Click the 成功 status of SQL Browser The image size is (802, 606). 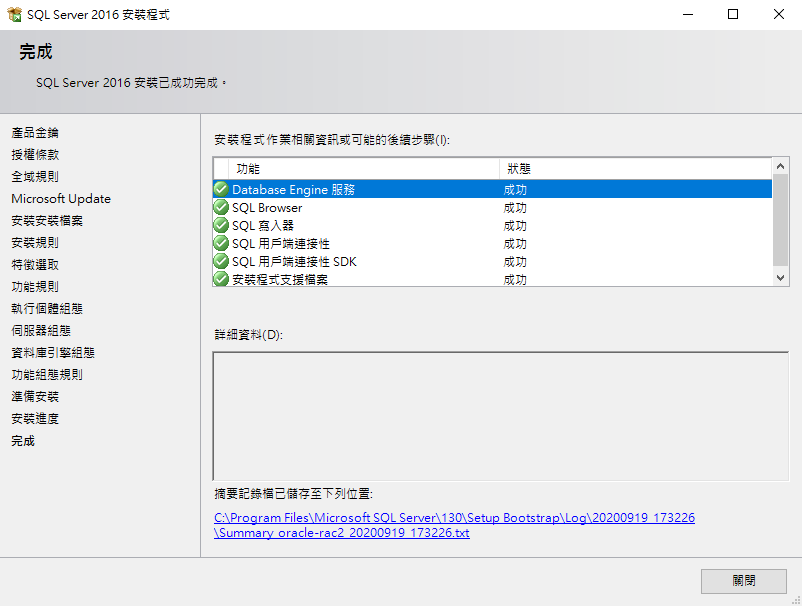(515, 208)
